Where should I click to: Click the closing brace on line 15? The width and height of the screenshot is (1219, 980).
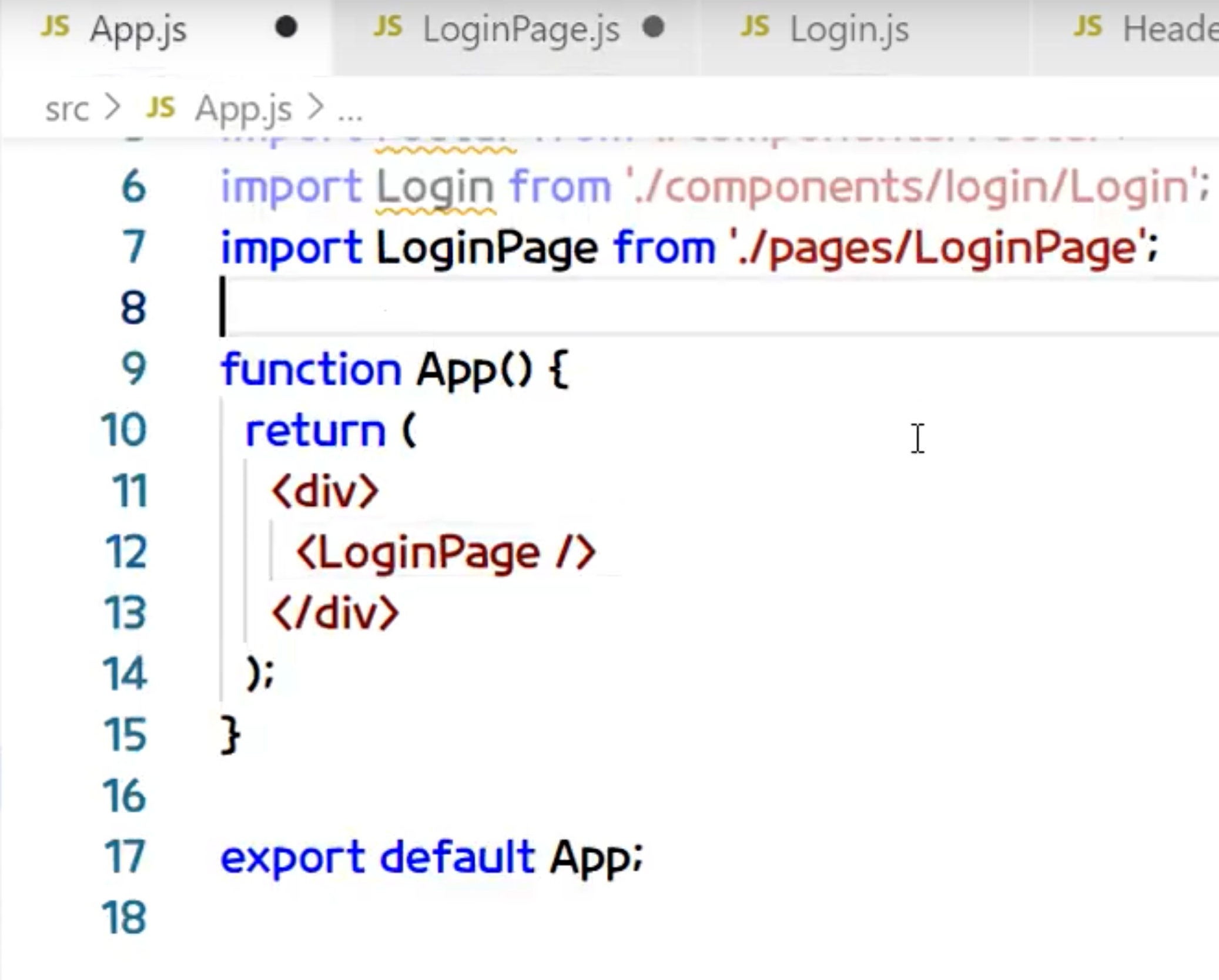point(230,734)
